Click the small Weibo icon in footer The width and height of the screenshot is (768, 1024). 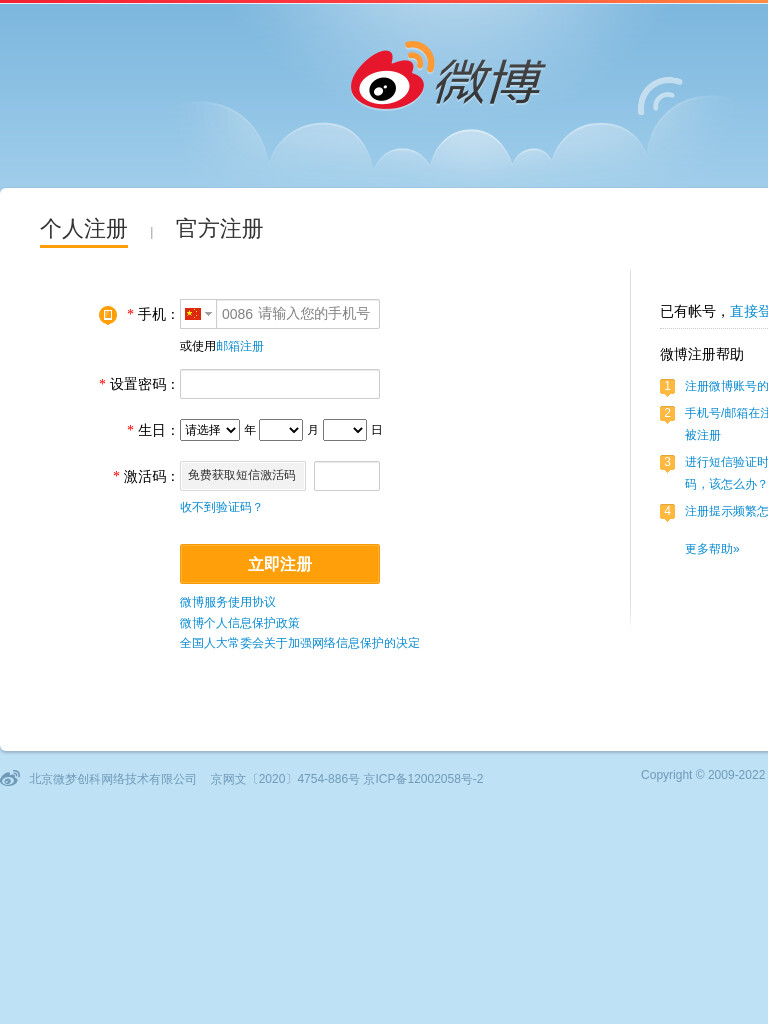pos(10,778)
